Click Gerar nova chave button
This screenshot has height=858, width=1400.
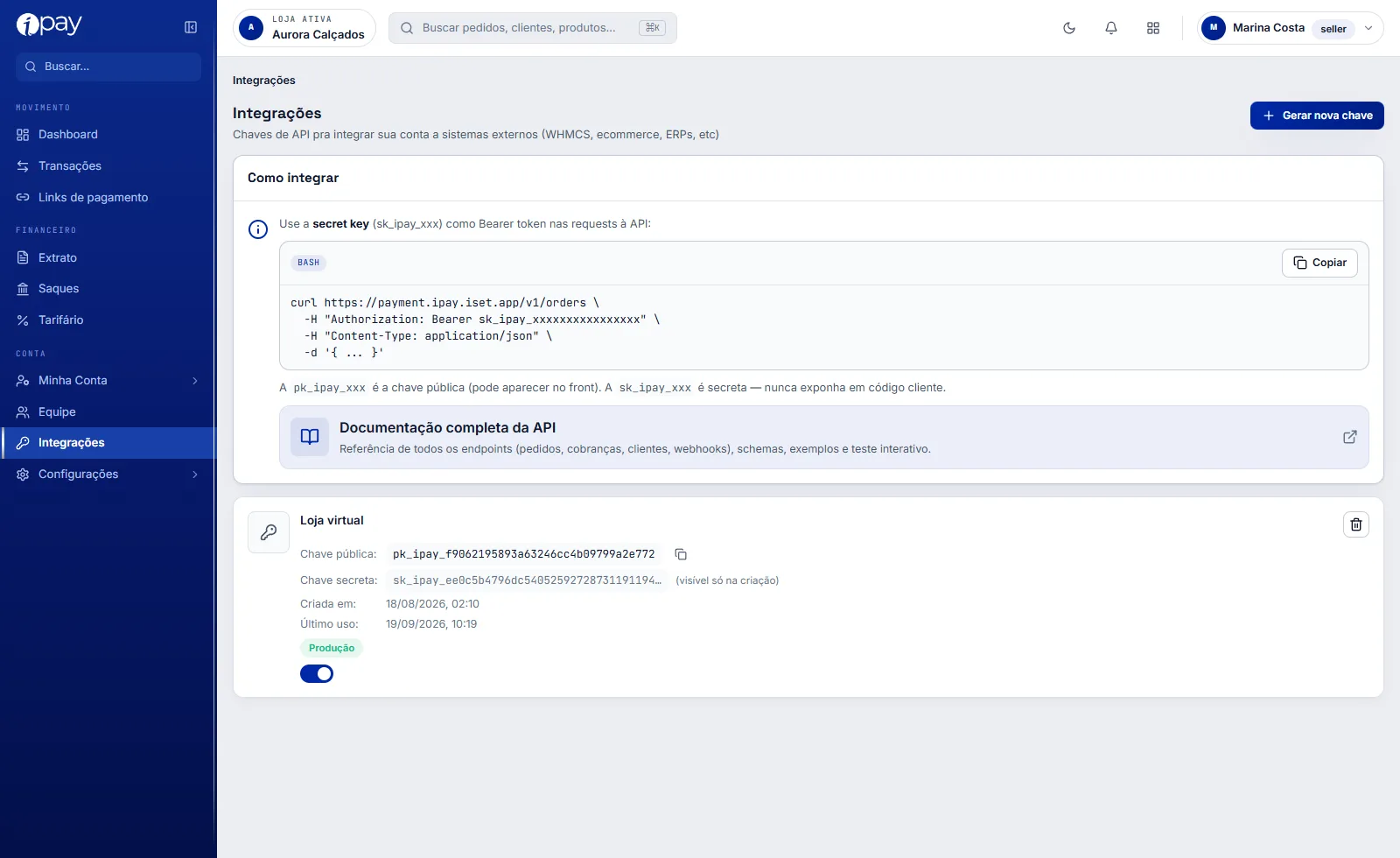click(x=1317, y=116)
